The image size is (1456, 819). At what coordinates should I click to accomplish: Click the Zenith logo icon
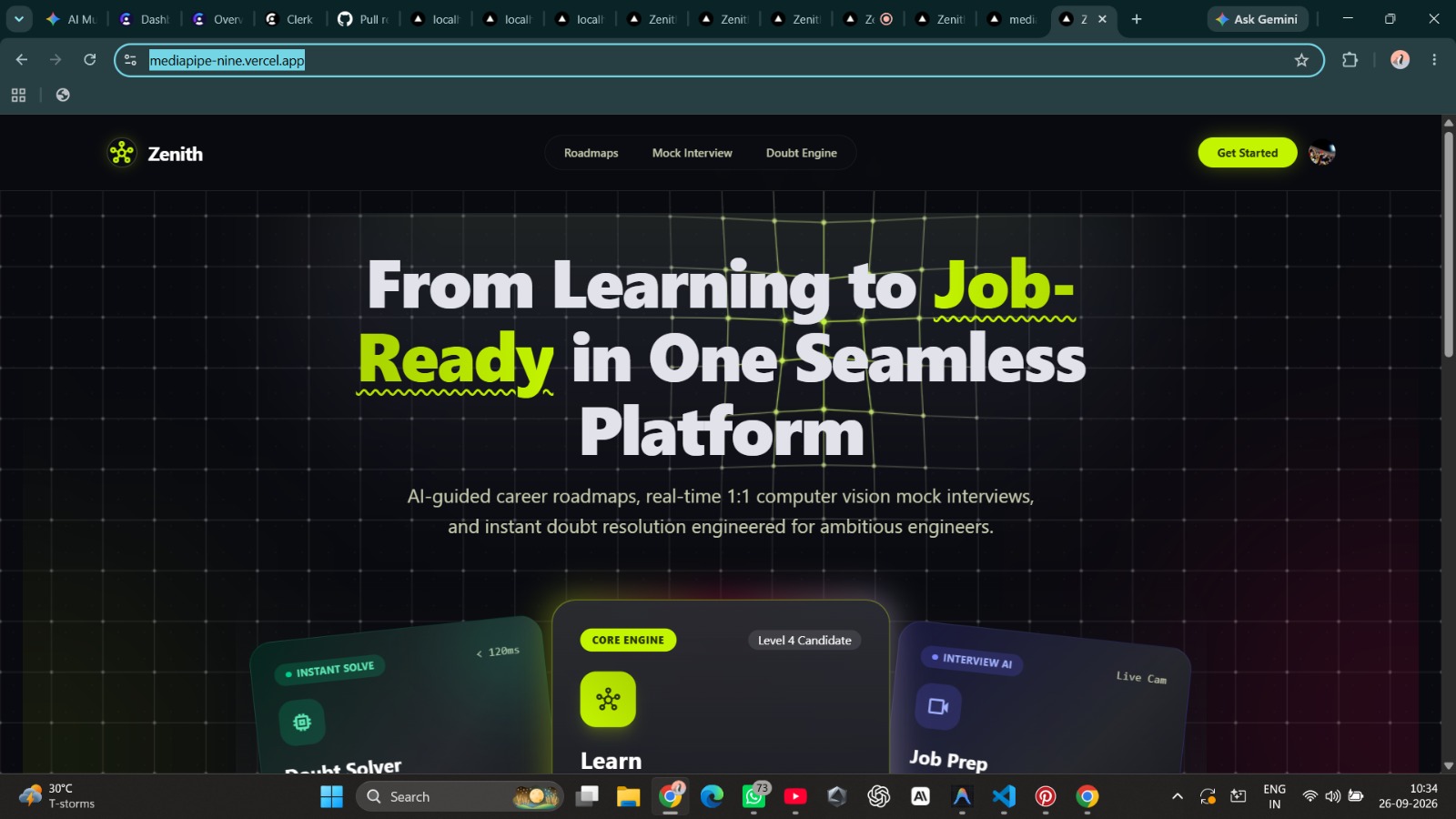pos(122,153)
